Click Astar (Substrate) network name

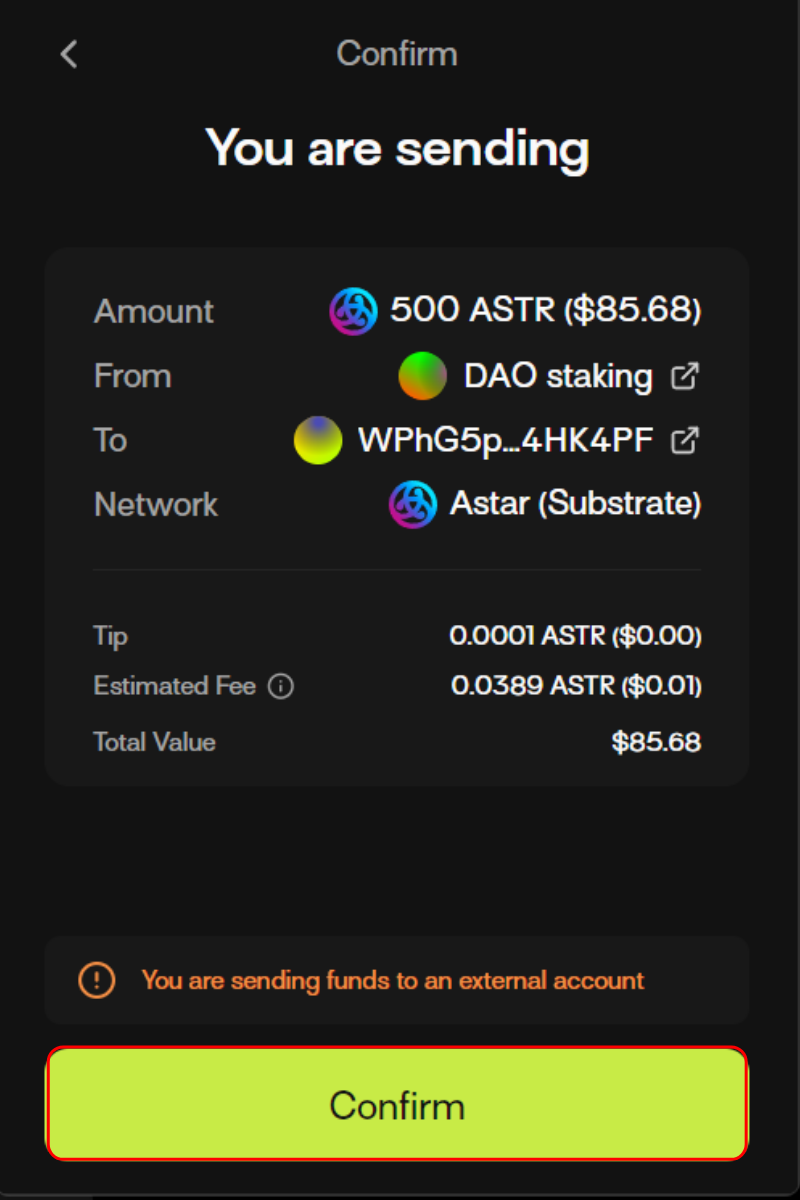[x=575, y=504]
